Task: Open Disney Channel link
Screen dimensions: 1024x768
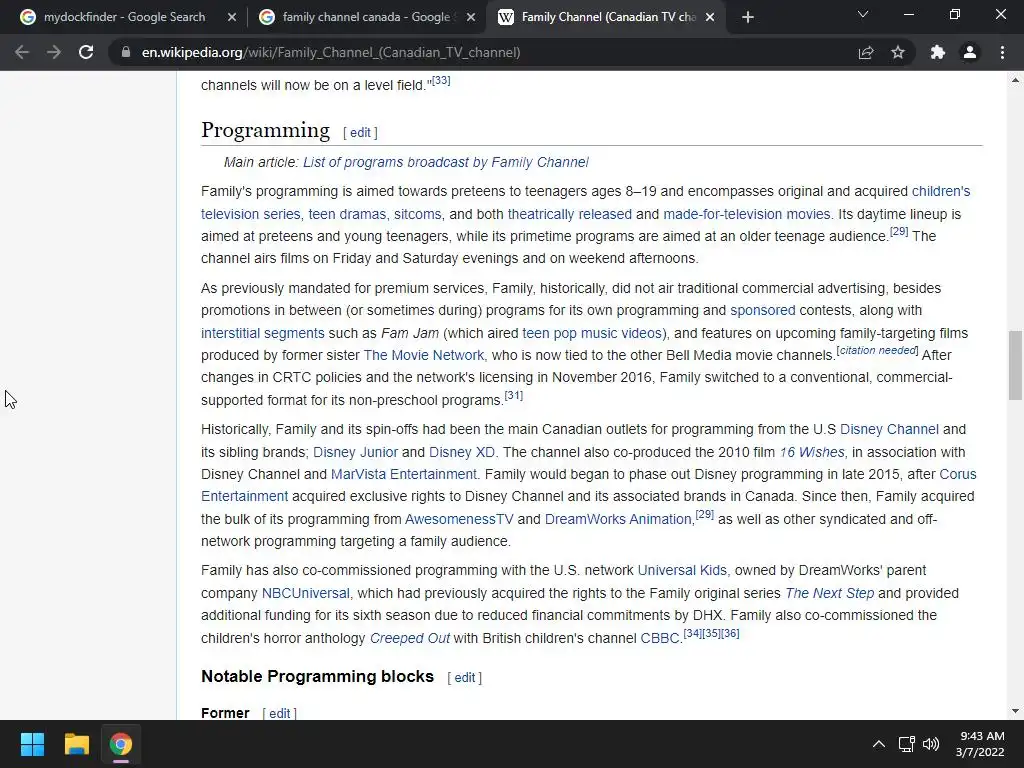Action: point(889,430)
